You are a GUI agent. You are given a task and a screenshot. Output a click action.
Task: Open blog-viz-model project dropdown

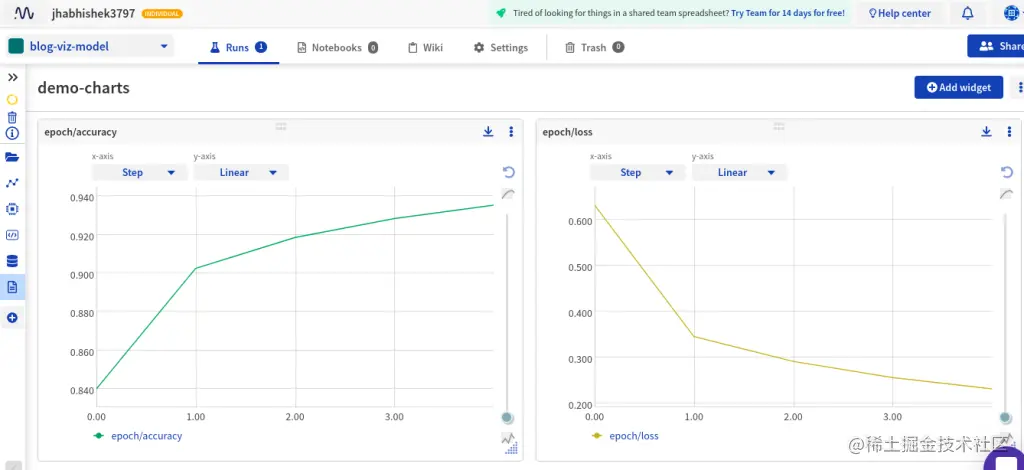[91, 47]
